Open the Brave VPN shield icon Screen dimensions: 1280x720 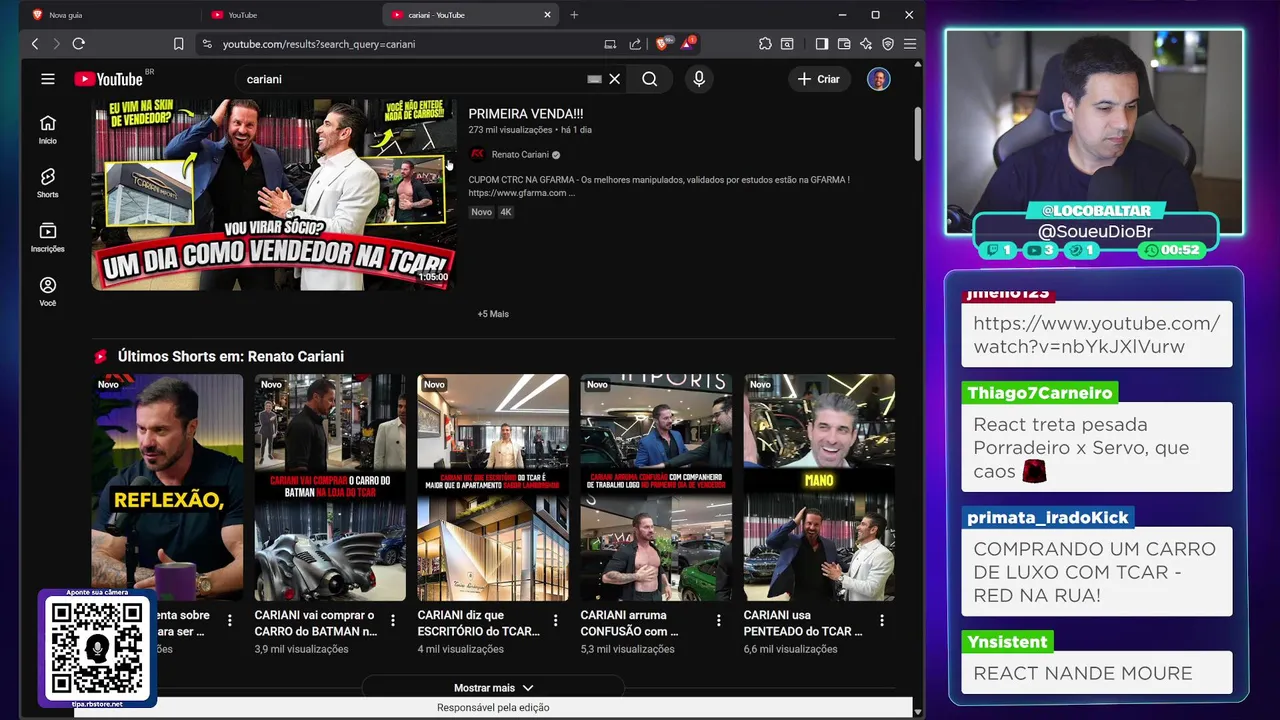click(888, 44)
